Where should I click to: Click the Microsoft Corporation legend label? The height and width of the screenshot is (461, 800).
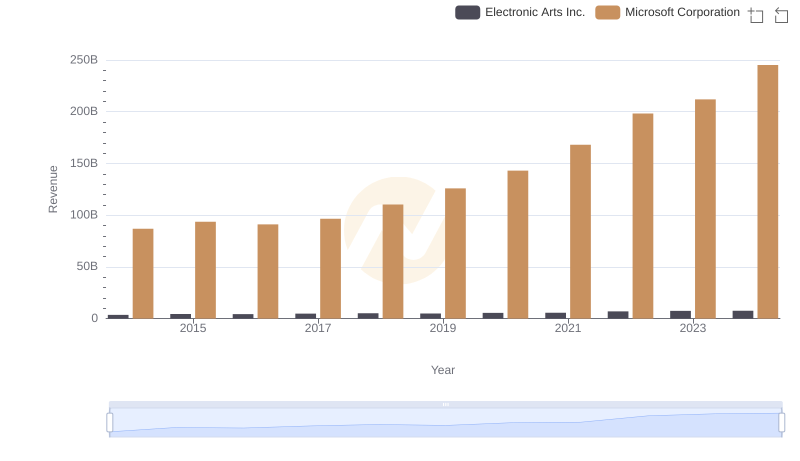click(682, 12)
